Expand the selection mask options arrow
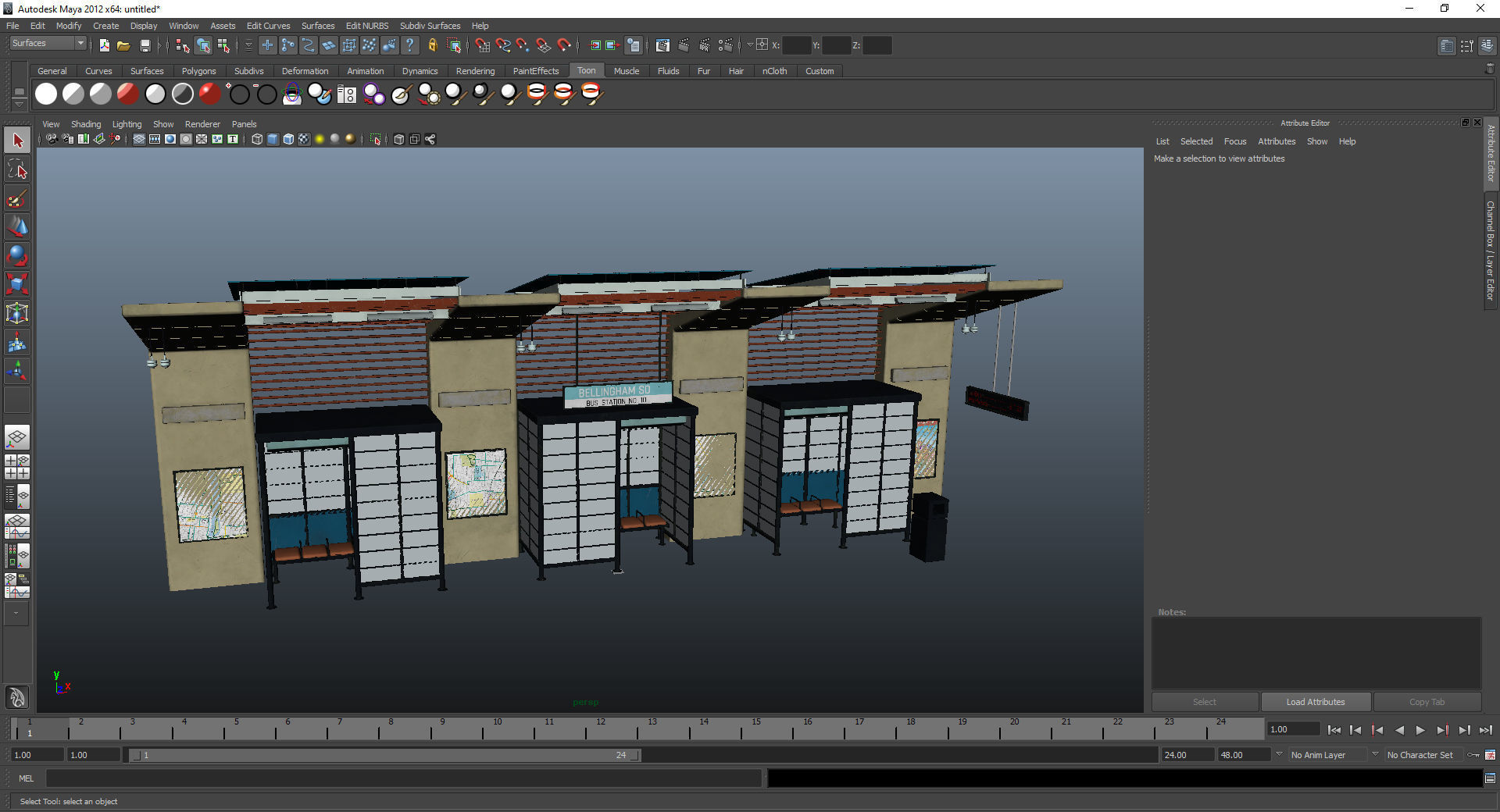The image size is (1500, 812). [x=248, y=45]
